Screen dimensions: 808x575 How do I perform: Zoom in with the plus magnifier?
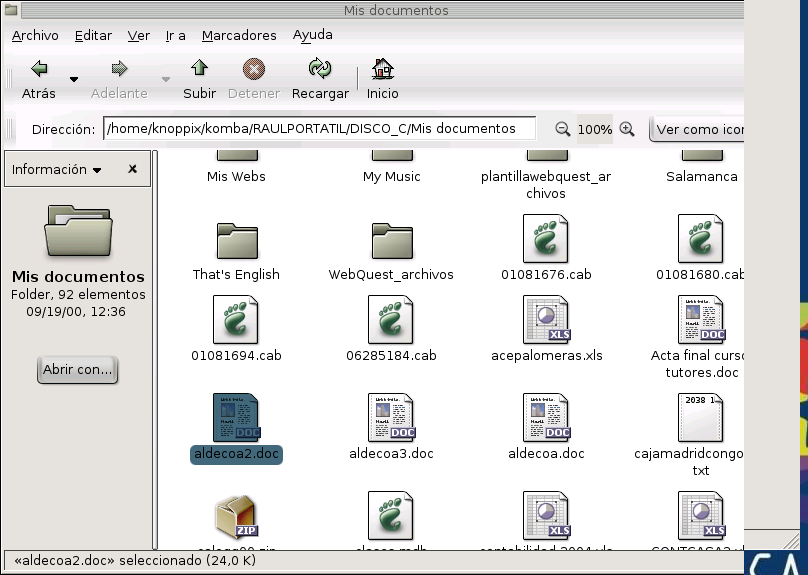coord(627,129)
